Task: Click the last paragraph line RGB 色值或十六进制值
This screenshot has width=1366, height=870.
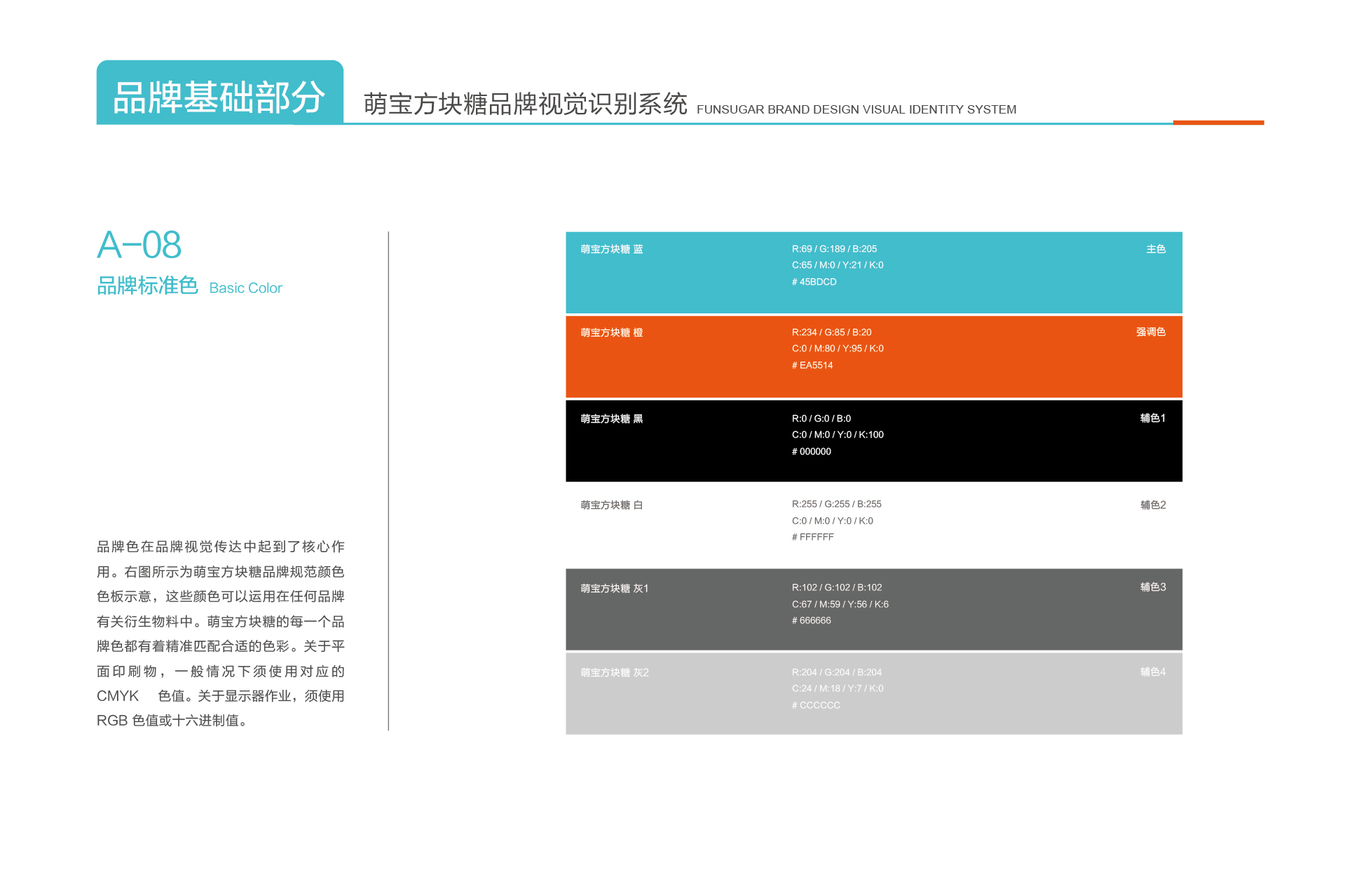Action: pos(171,720)
